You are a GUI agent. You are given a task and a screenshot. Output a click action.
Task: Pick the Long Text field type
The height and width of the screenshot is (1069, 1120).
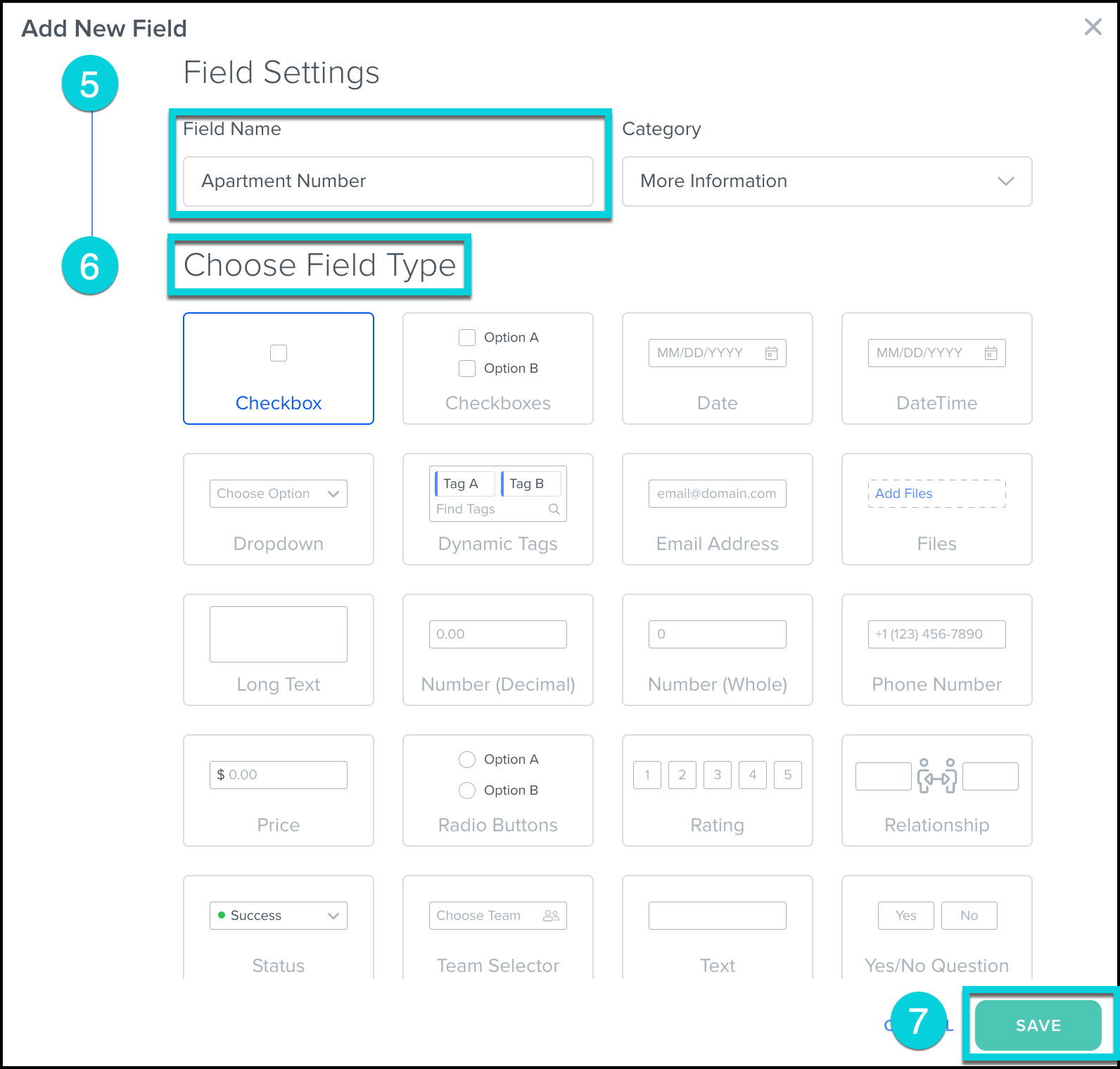[279, 650]
